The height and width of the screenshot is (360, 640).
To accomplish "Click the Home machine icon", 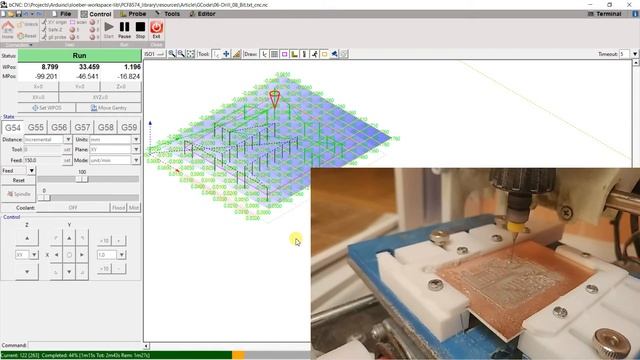I will click(7, 29).
